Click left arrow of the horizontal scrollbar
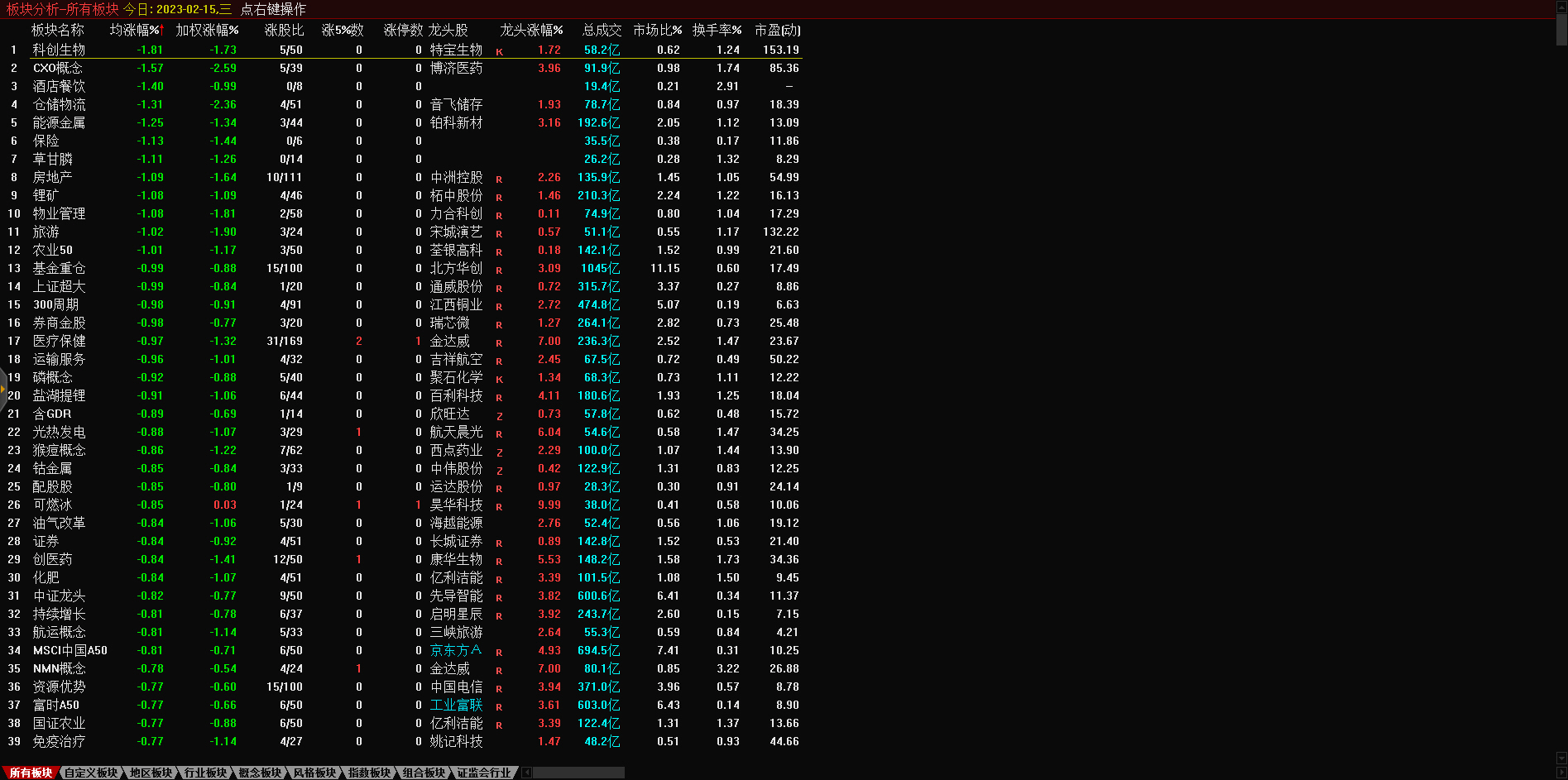This screenshot has width=1568, height=780. [x=526, y=773]
